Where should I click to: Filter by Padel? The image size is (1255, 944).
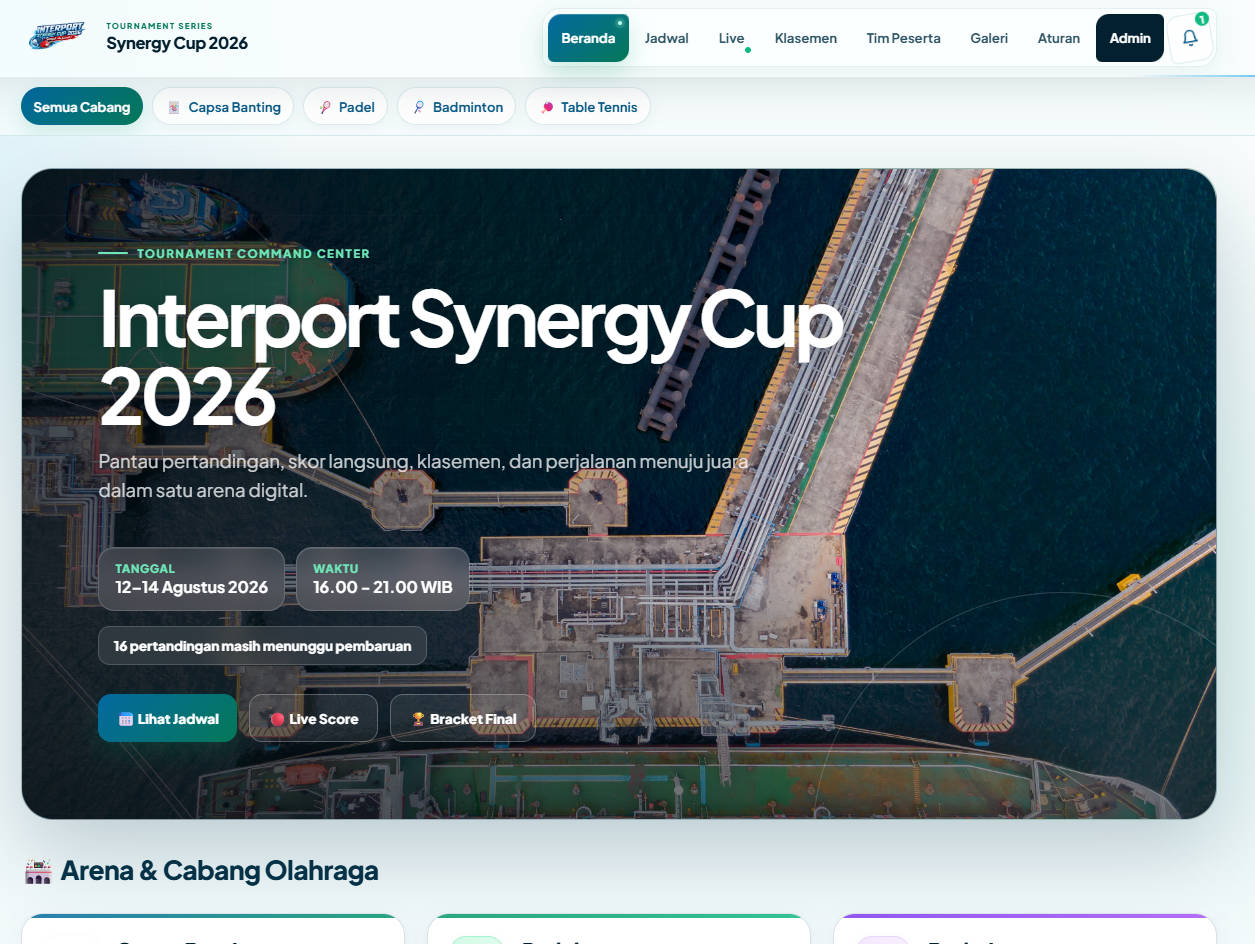[x=345, y=107]
